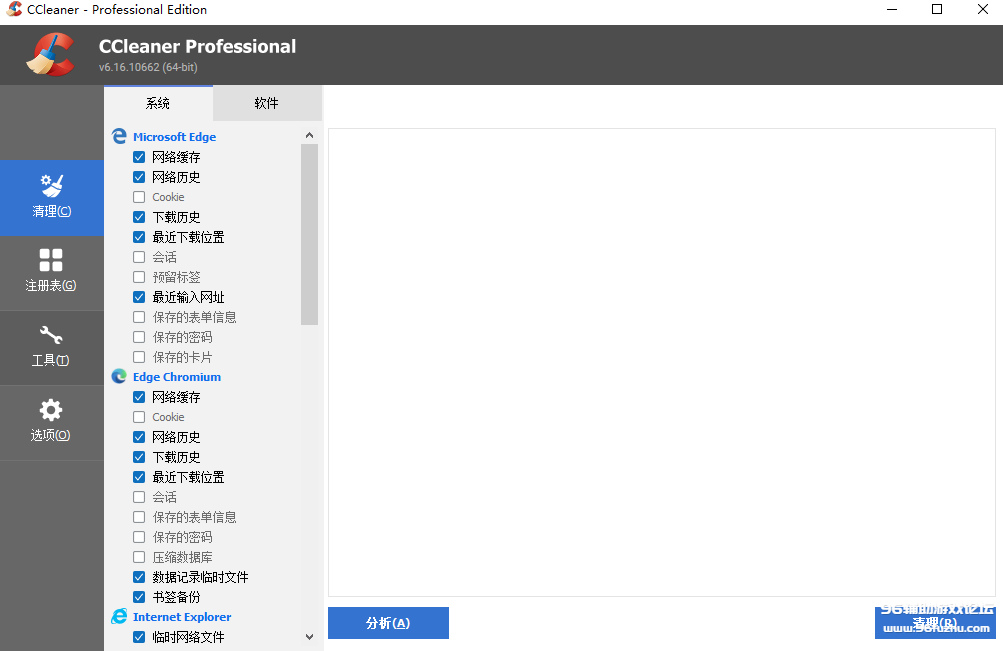1003x651 pixels.
Task: Open the 选项 gear options icon
Action: click(51, 410)
